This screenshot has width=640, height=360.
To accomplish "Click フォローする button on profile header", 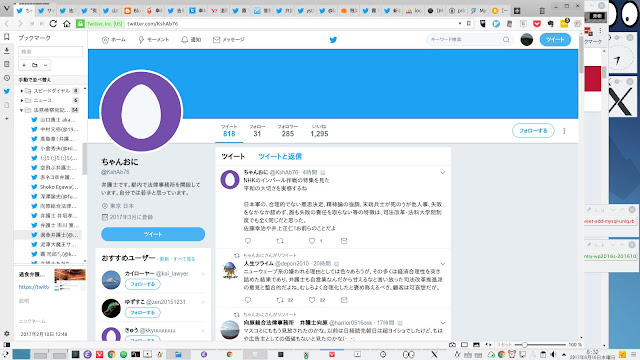I will tap(533, 131).
